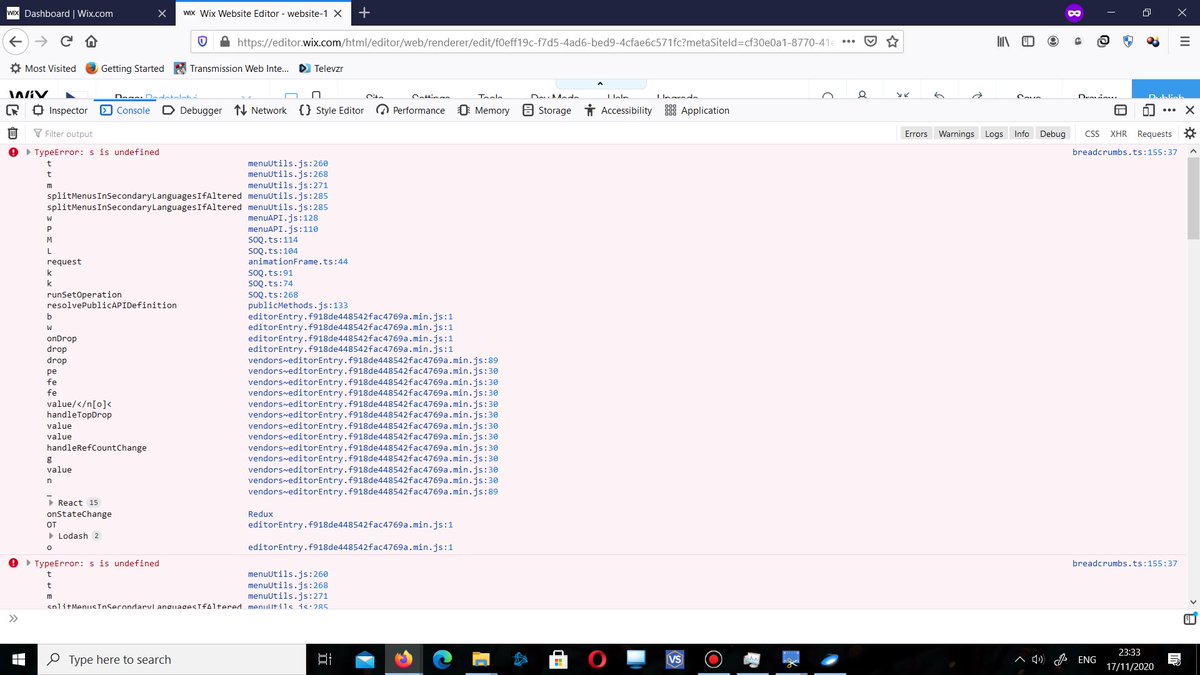
Task: Open a new browser tab
Action: 364,13
